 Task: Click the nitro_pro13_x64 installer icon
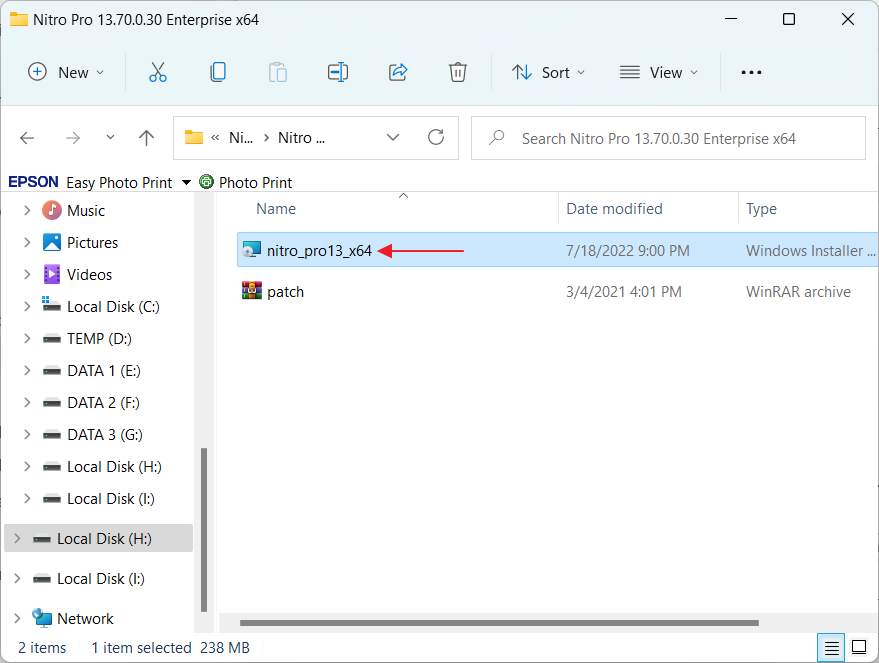[x=252, y=250]
